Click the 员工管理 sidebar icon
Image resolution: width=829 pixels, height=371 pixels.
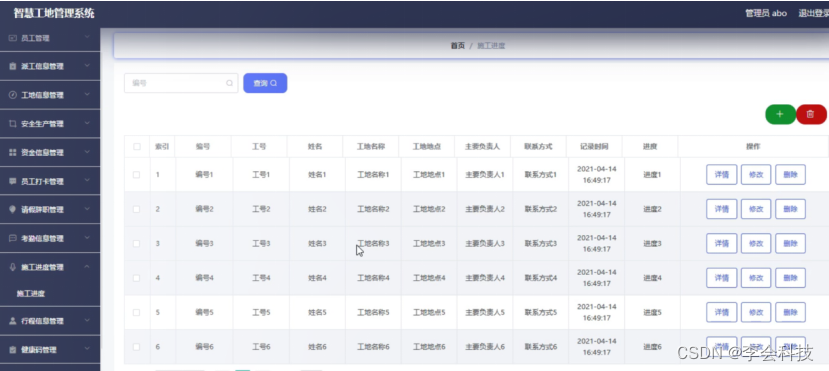[x=13, y=38]
